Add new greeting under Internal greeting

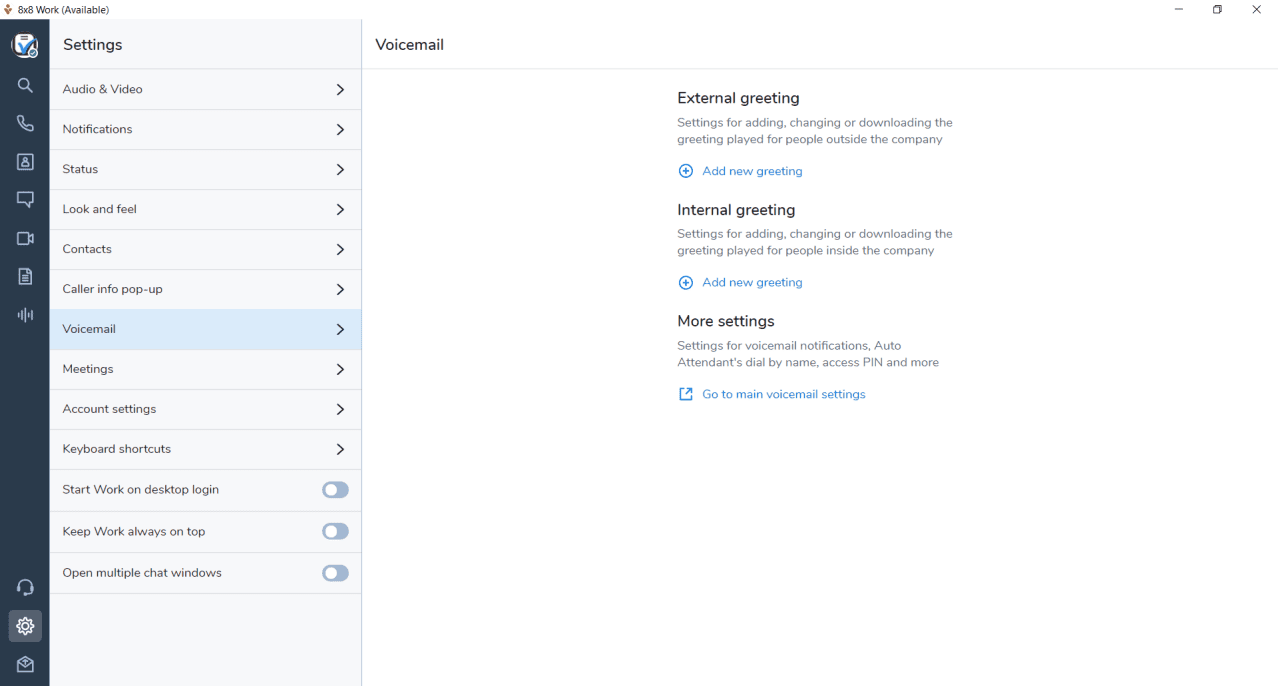pos(751,283)
